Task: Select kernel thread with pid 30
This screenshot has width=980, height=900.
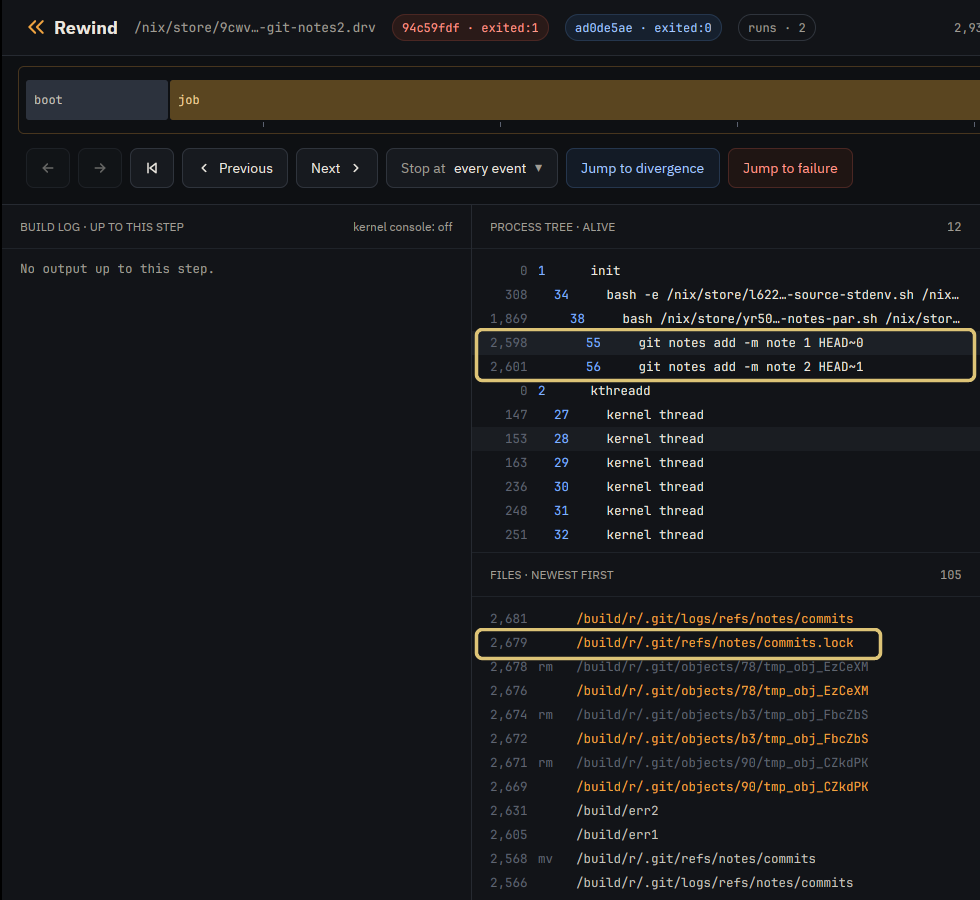Action: 726,487
